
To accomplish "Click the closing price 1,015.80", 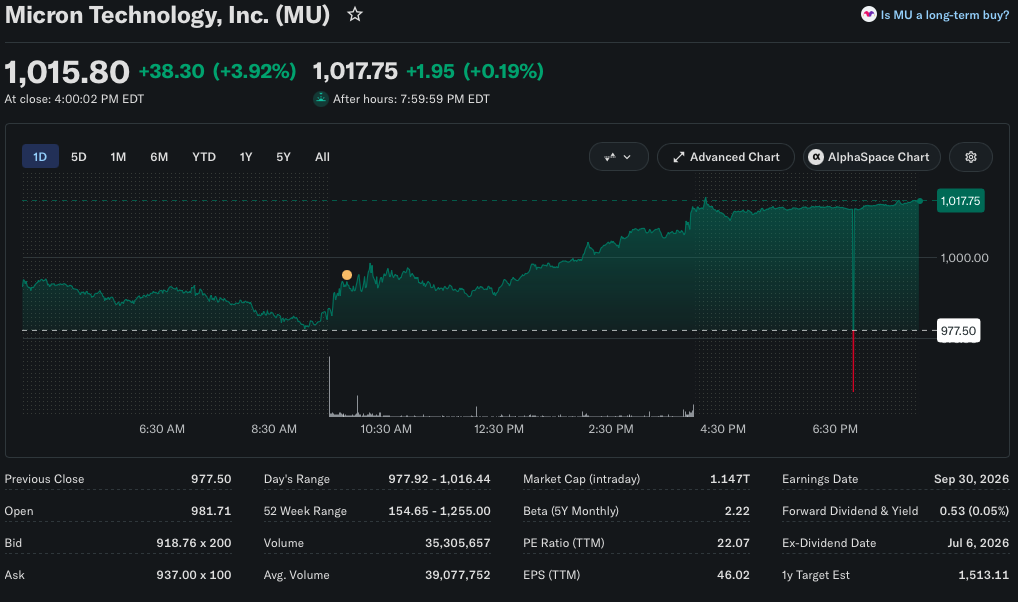I will pos(67,71).
